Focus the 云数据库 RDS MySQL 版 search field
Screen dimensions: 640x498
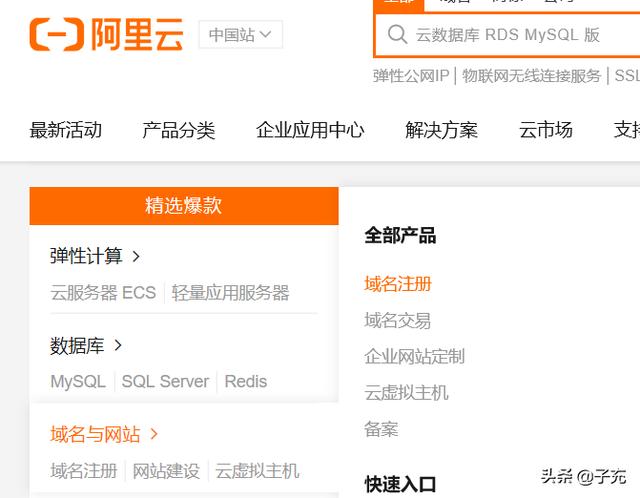pyautogui.click(x=508, y=35)
